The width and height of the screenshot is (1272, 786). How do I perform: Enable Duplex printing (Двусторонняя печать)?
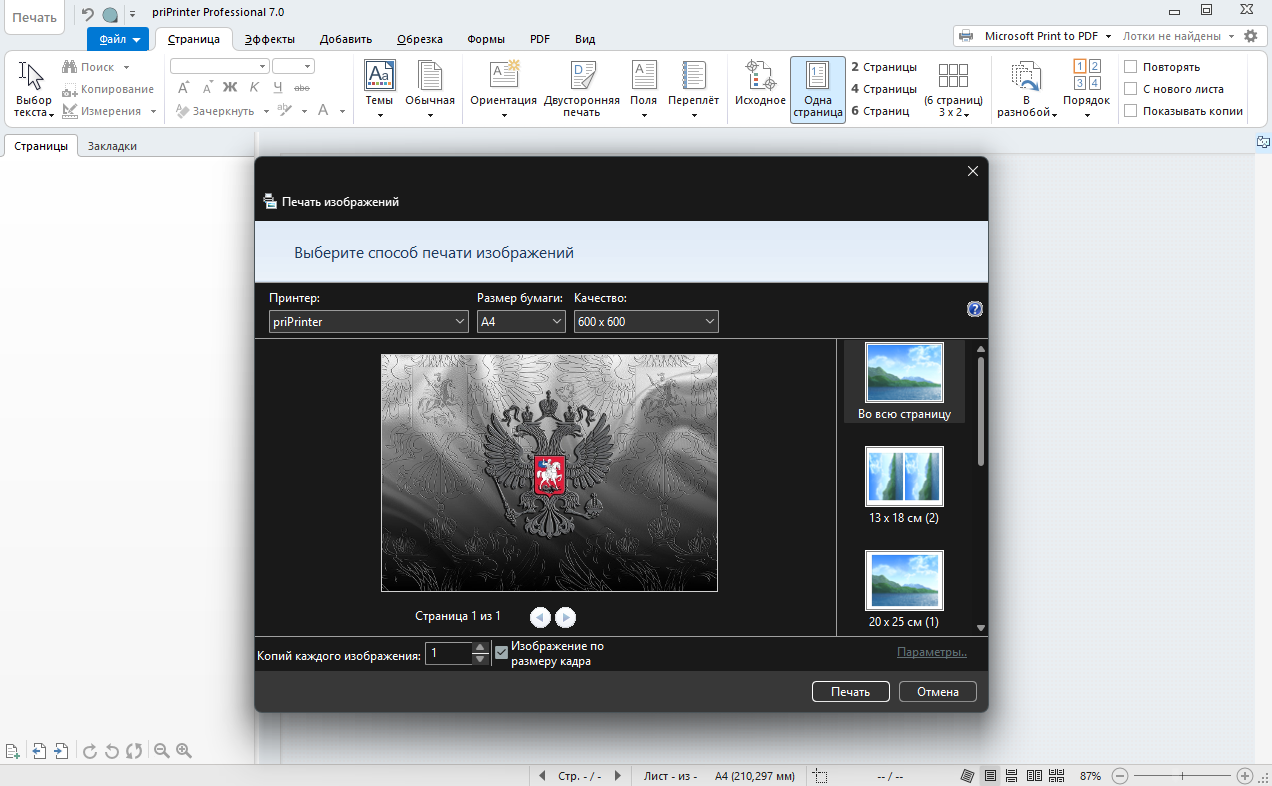coord(582,89)
